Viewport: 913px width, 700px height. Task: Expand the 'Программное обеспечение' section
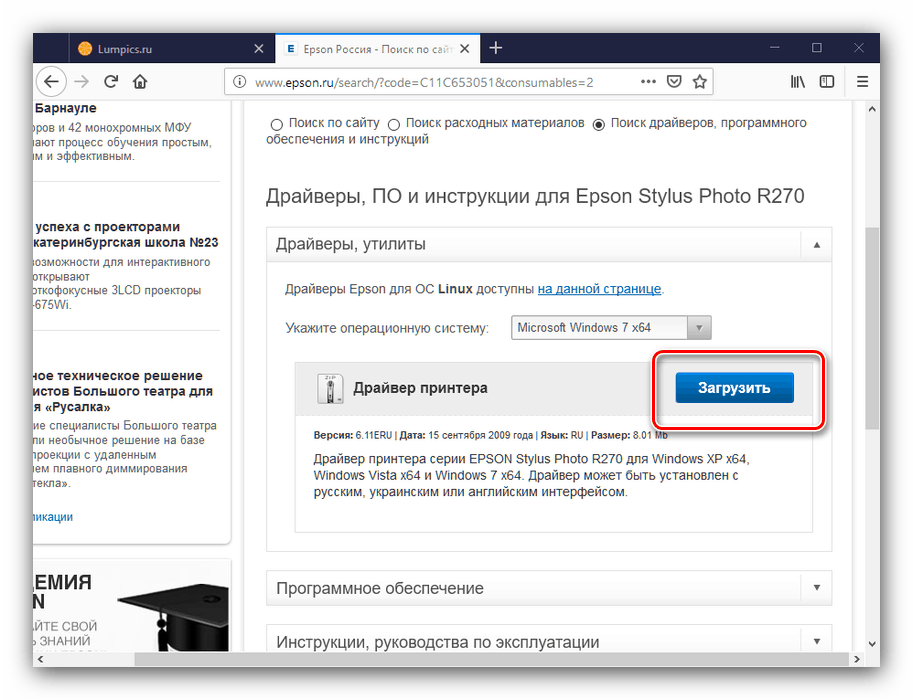click(816, 588)
